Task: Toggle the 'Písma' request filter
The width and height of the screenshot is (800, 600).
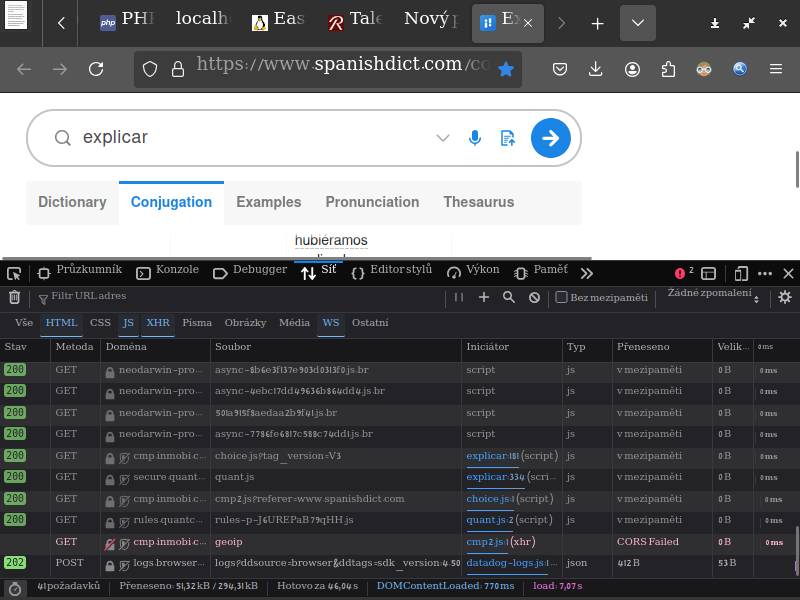Action: 197,323
